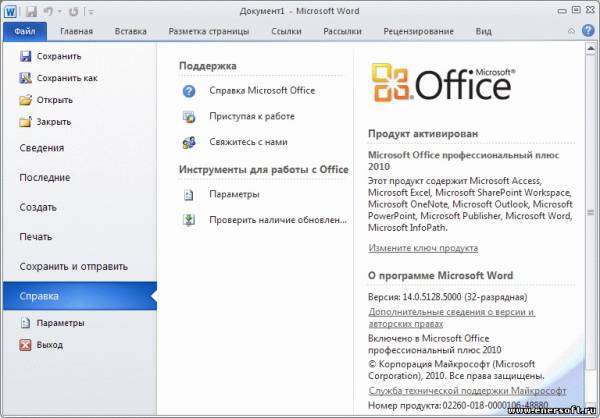Open the Undo history dropdown arrow
The width and height of the screenshot is (600, 418).
point(59,12)
